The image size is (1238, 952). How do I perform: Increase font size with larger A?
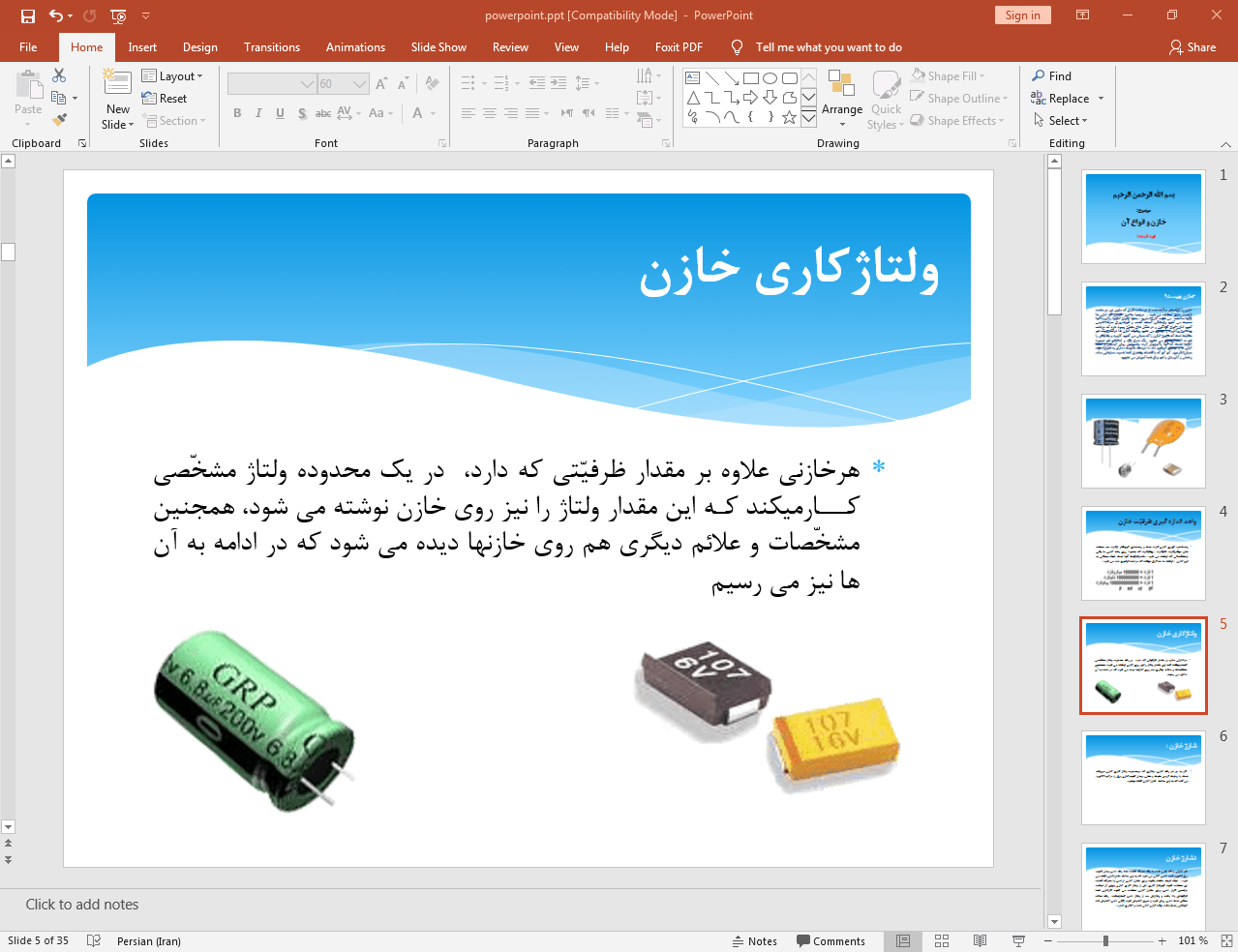[381, 84]
